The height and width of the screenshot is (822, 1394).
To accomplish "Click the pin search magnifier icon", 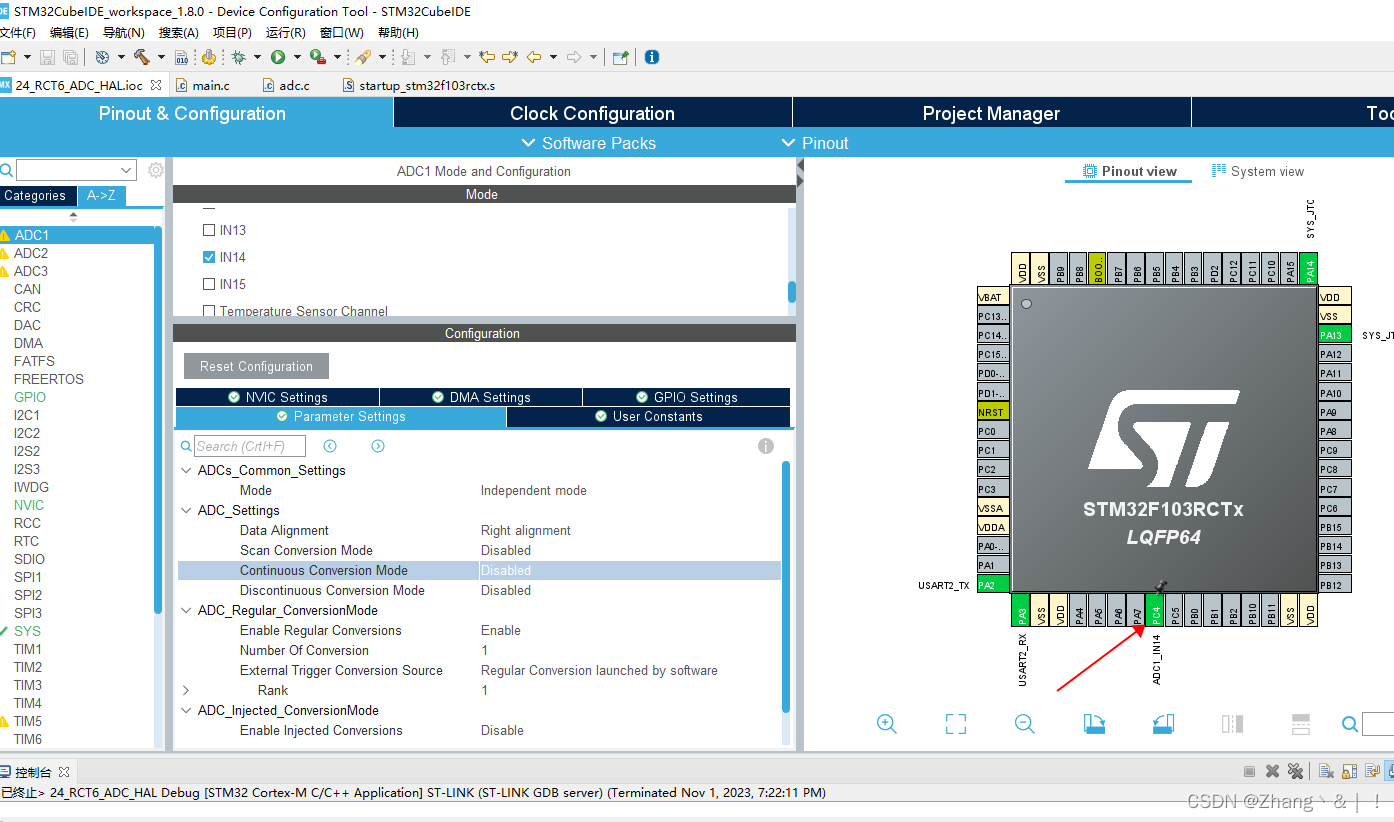I will (1350, 724).
